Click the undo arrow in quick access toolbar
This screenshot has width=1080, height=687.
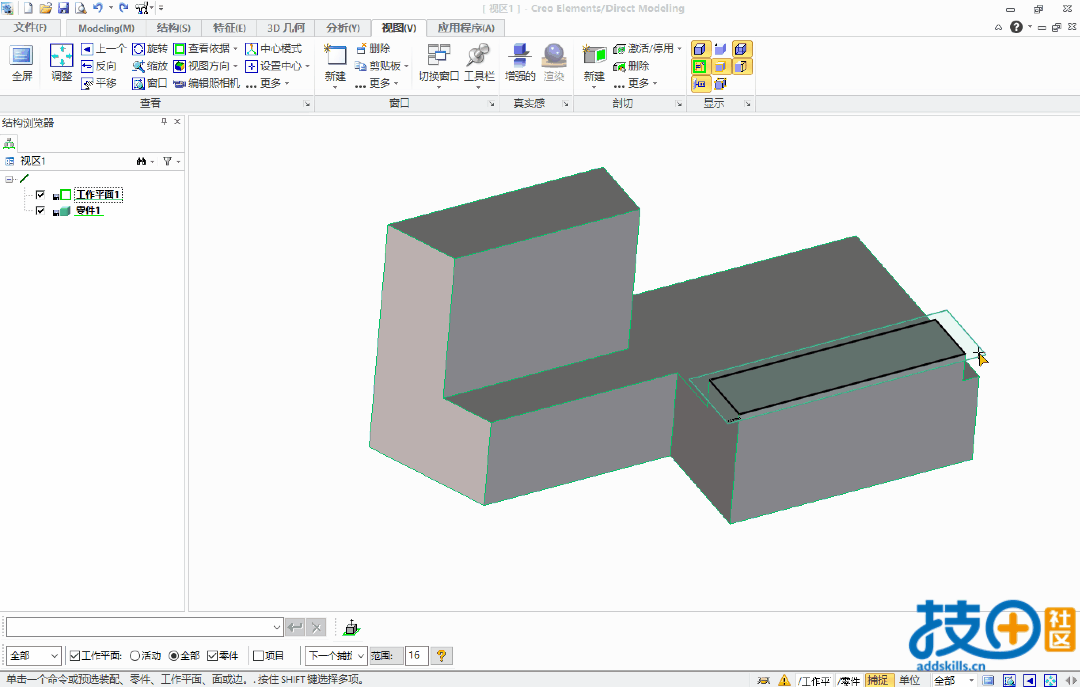97,8
